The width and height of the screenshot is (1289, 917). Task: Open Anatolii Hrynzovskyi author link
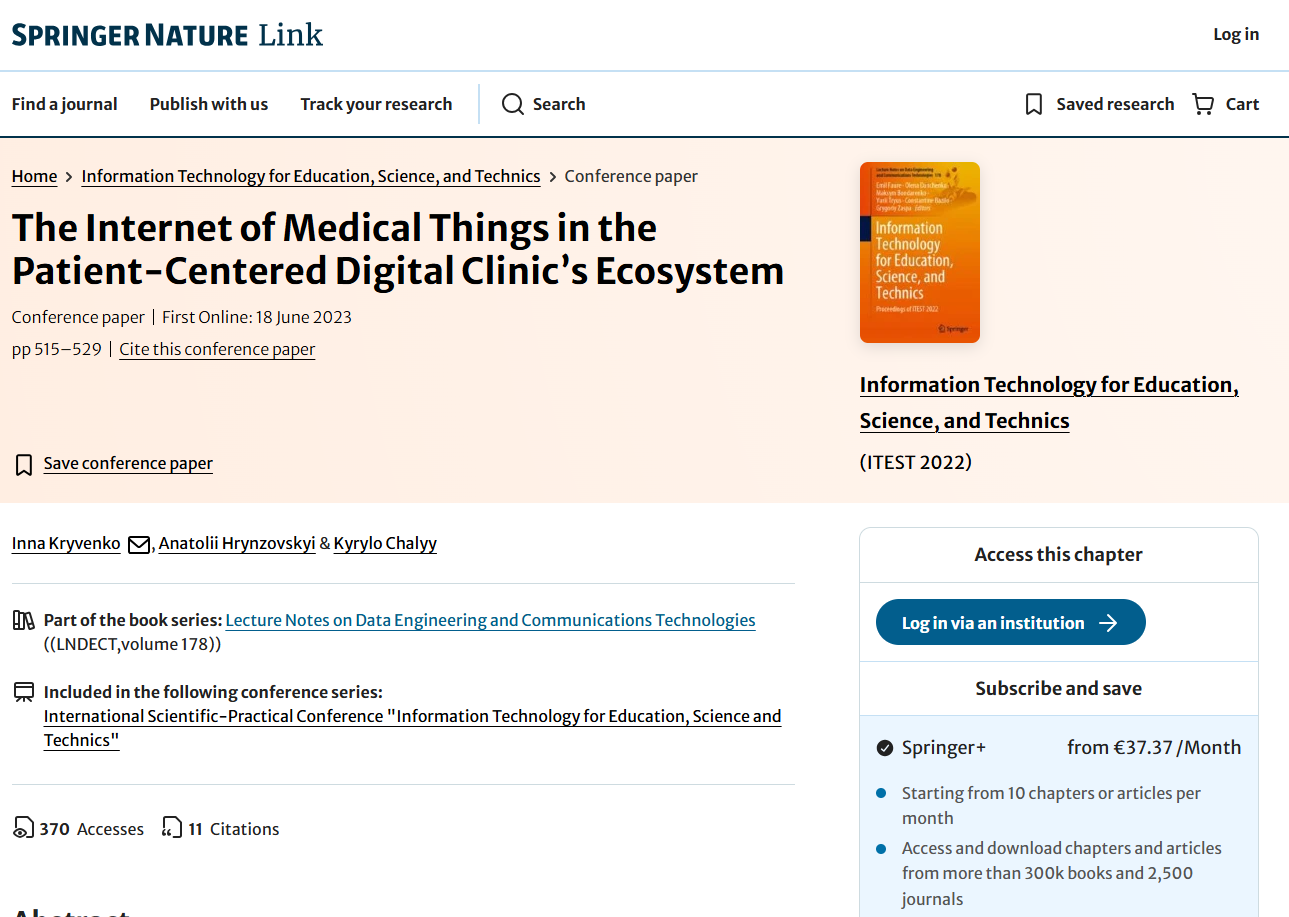pyautogui.click(x=237, y=543)
